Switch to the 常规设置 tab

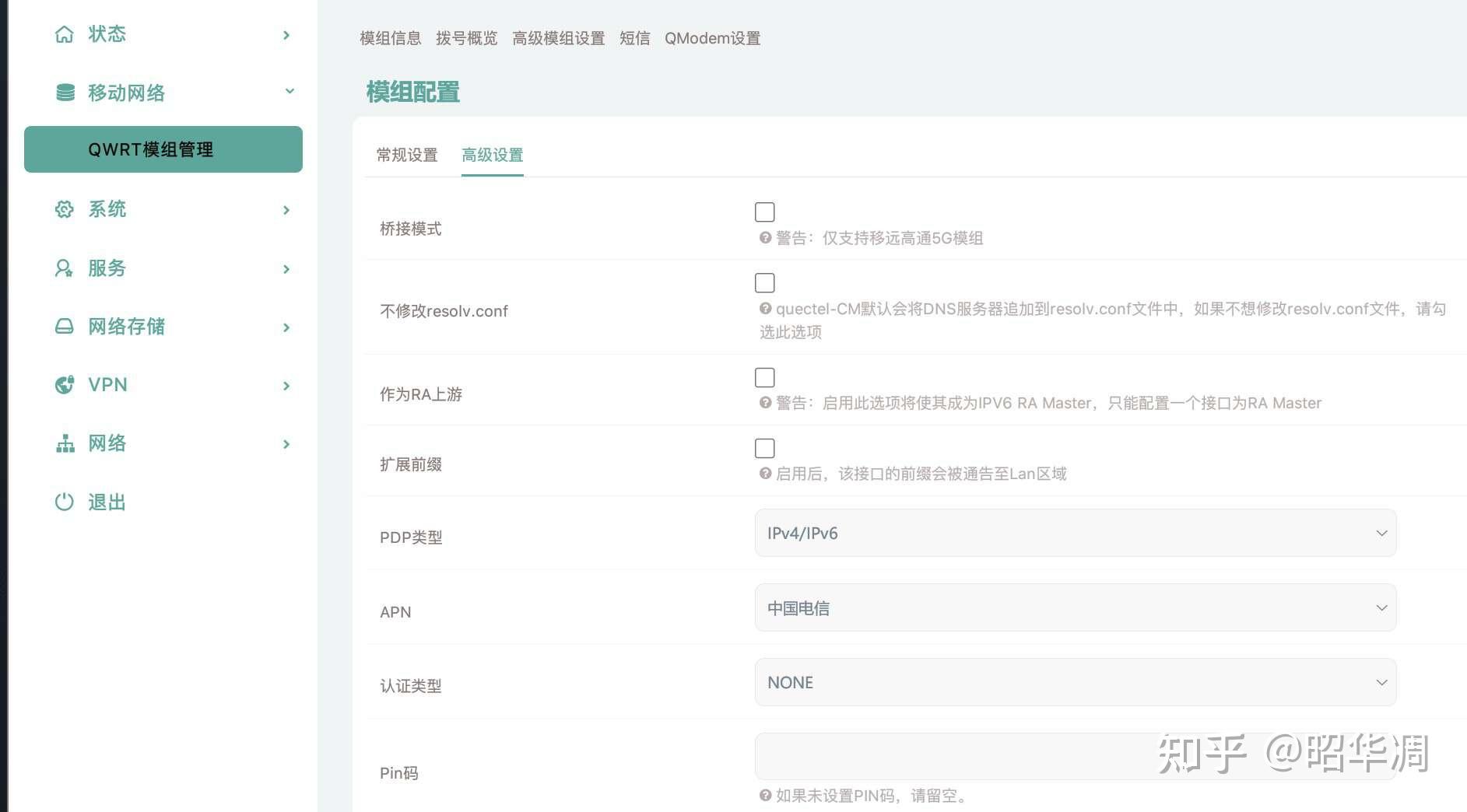407,155
